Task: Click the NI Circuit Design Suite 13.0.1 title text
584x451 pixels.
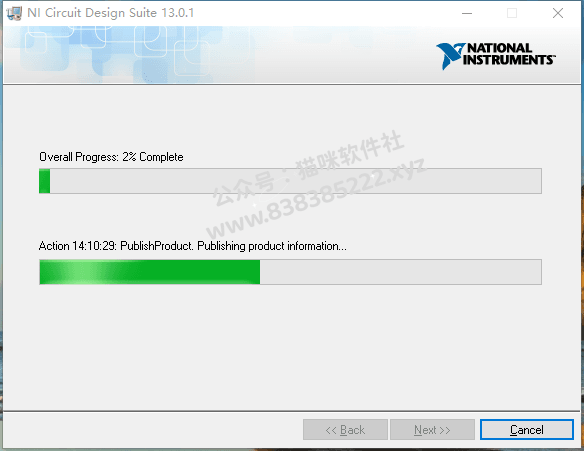Action: coord(111,13)
